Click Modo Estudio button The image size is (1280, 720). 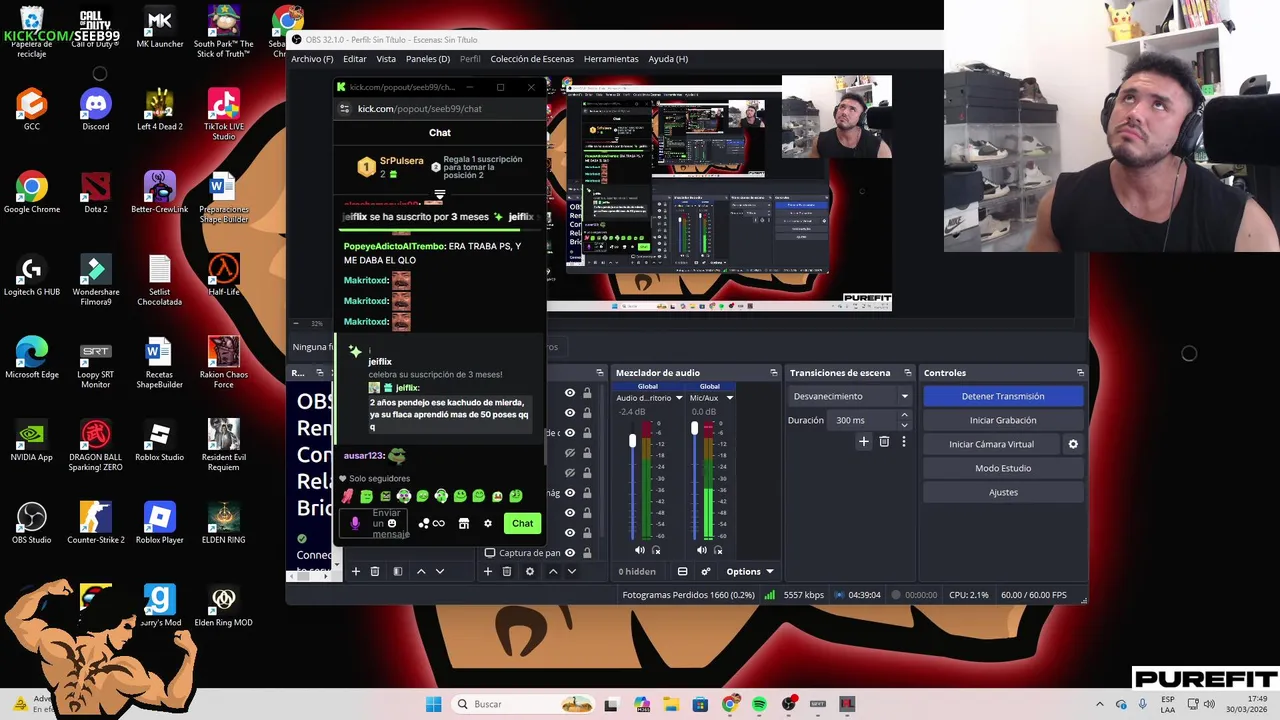point(1003,468)
